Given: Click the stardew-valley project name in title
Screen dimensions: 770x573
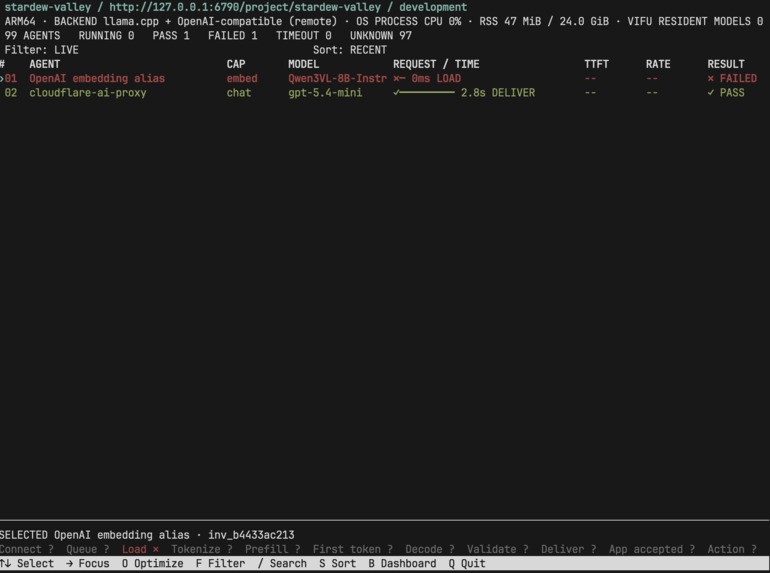Looking at the screenshot, I should click(x=48, y=7).
